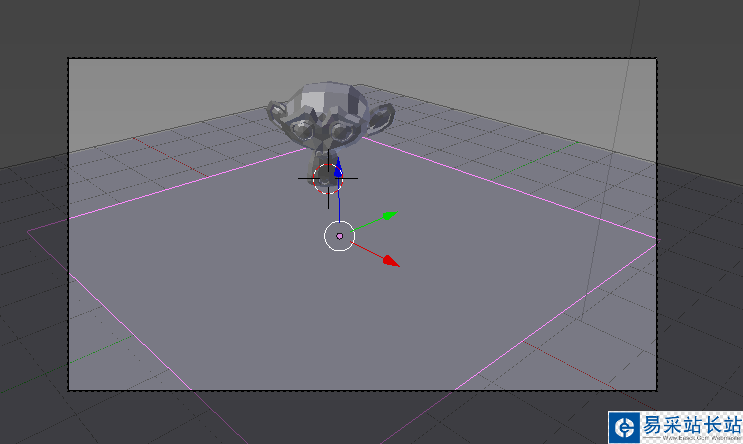Click the green Y-axis manipulator arrow

pyautogui.click(x=390, y=216)
